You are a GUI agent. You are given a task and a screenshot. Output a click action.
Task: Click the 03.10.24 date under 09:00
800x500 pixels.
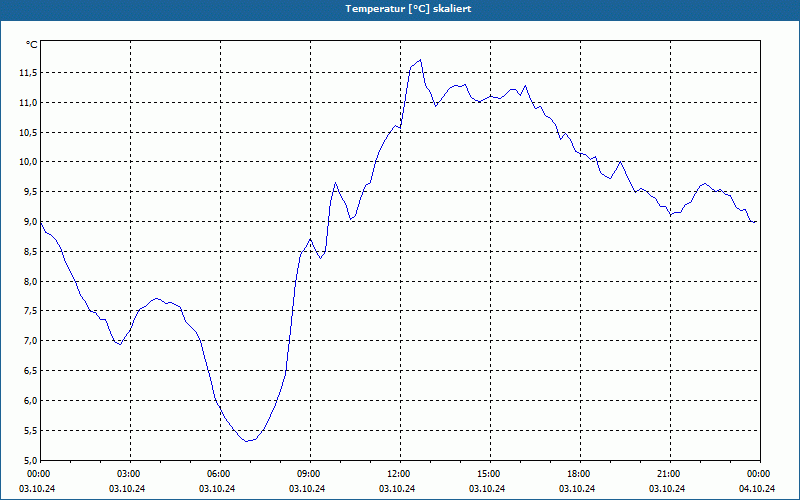coord(307,489)
